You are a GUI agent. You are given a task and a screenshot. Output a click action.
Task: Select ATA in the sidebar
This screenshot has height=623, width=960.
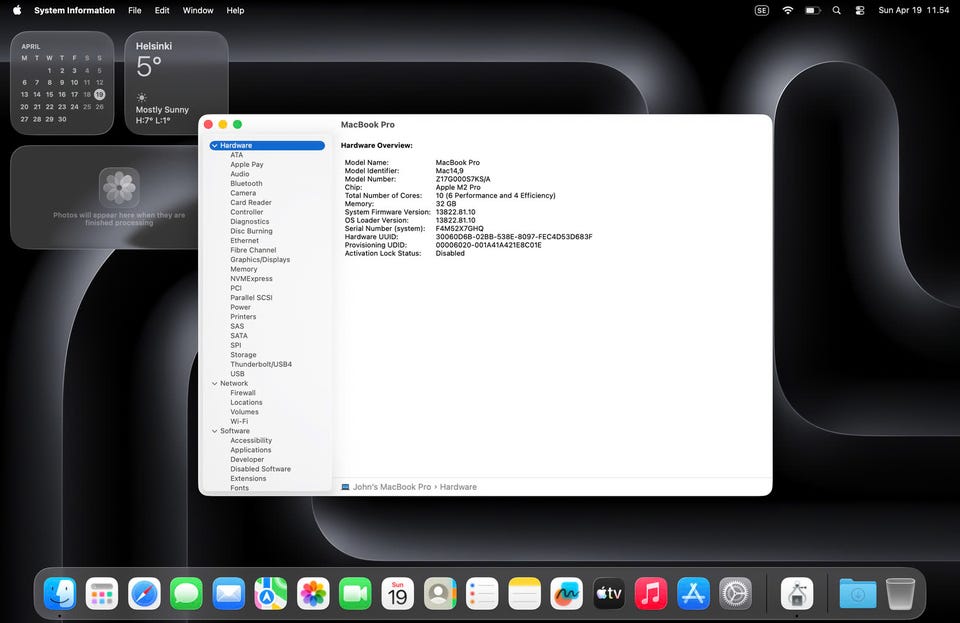pos(236,155)
